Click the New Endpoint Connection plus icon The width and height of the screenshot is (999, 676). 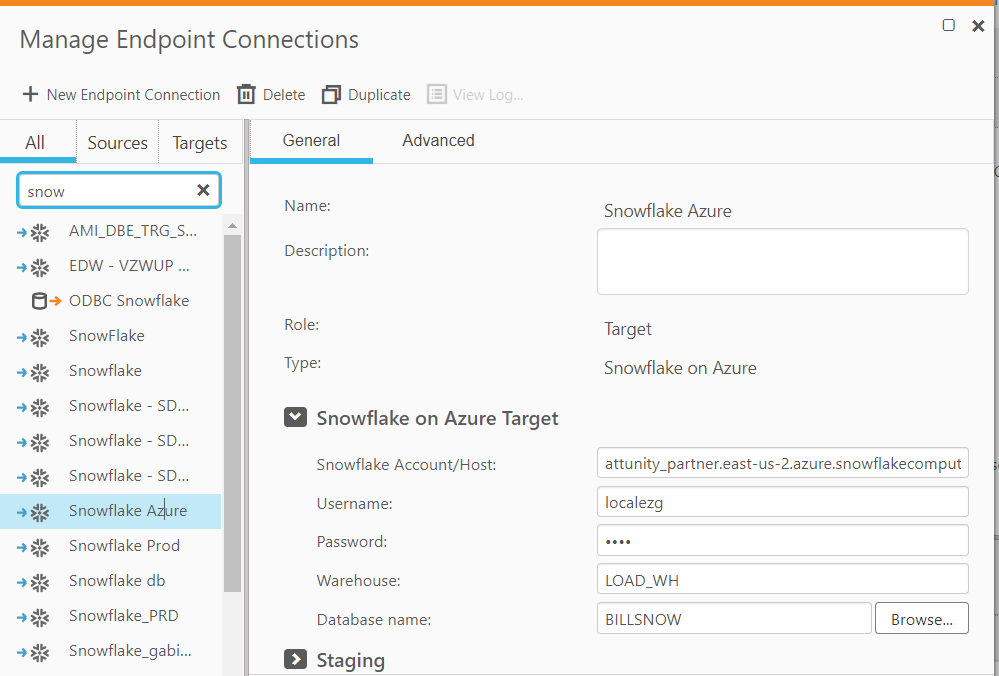(30, 94)
